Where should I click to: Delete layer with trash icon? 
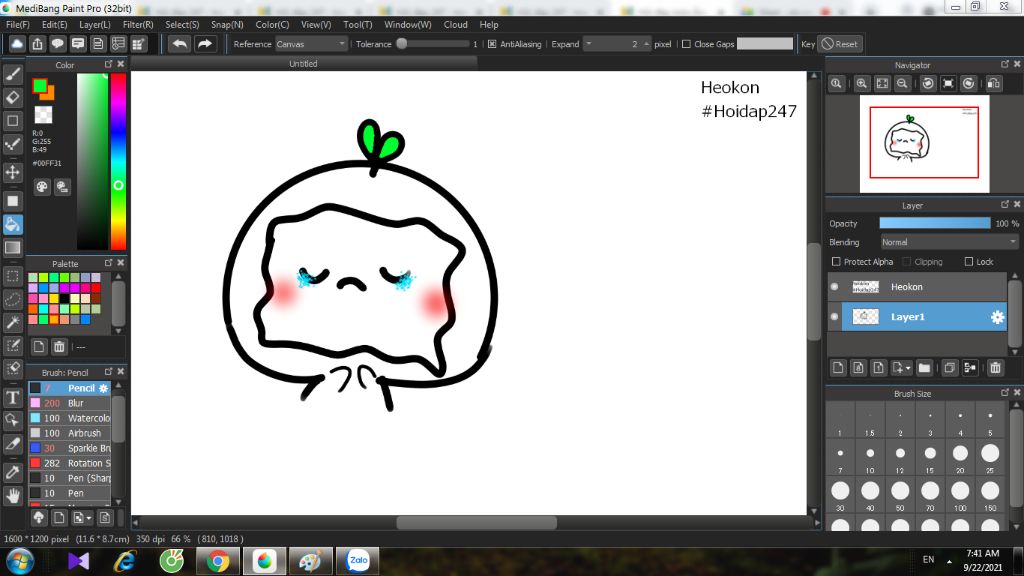click(995, 368)
